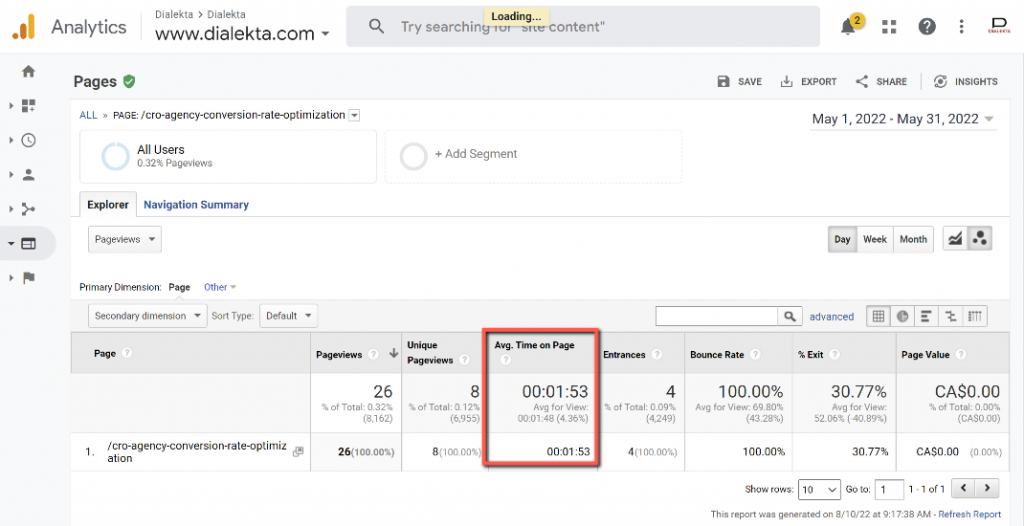1024x526 pixels.
Task: Click the Page primary dimension
Action: (180, 287)
